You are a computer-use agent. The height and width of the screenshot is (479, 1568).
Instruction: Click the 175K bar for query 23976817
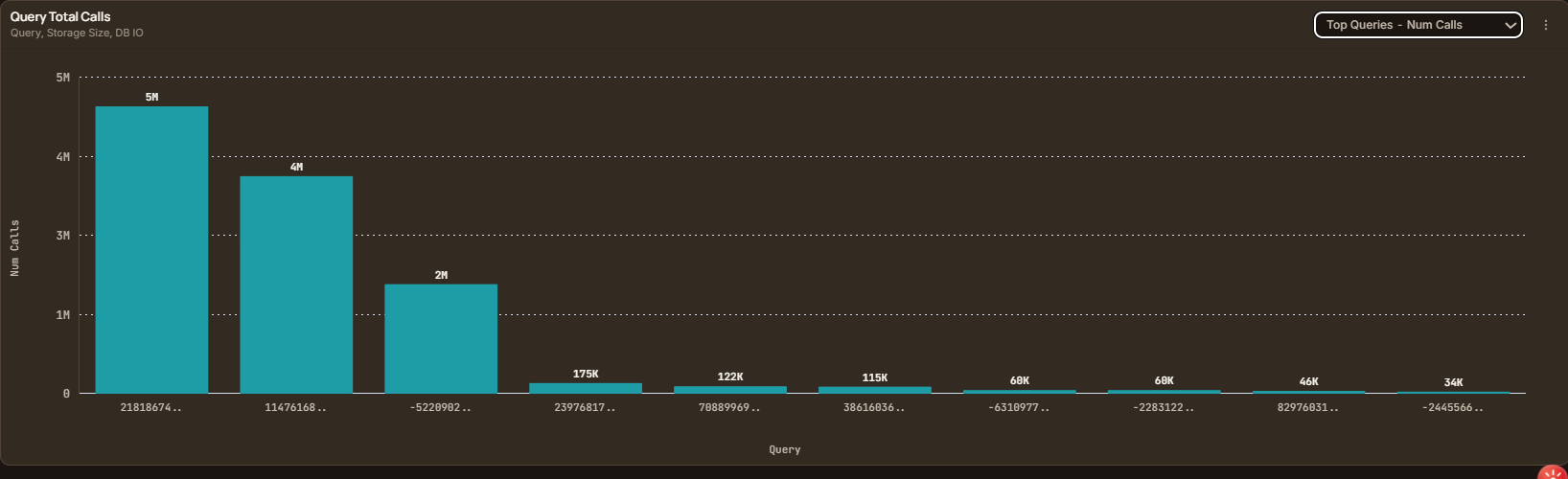(586, 388)
